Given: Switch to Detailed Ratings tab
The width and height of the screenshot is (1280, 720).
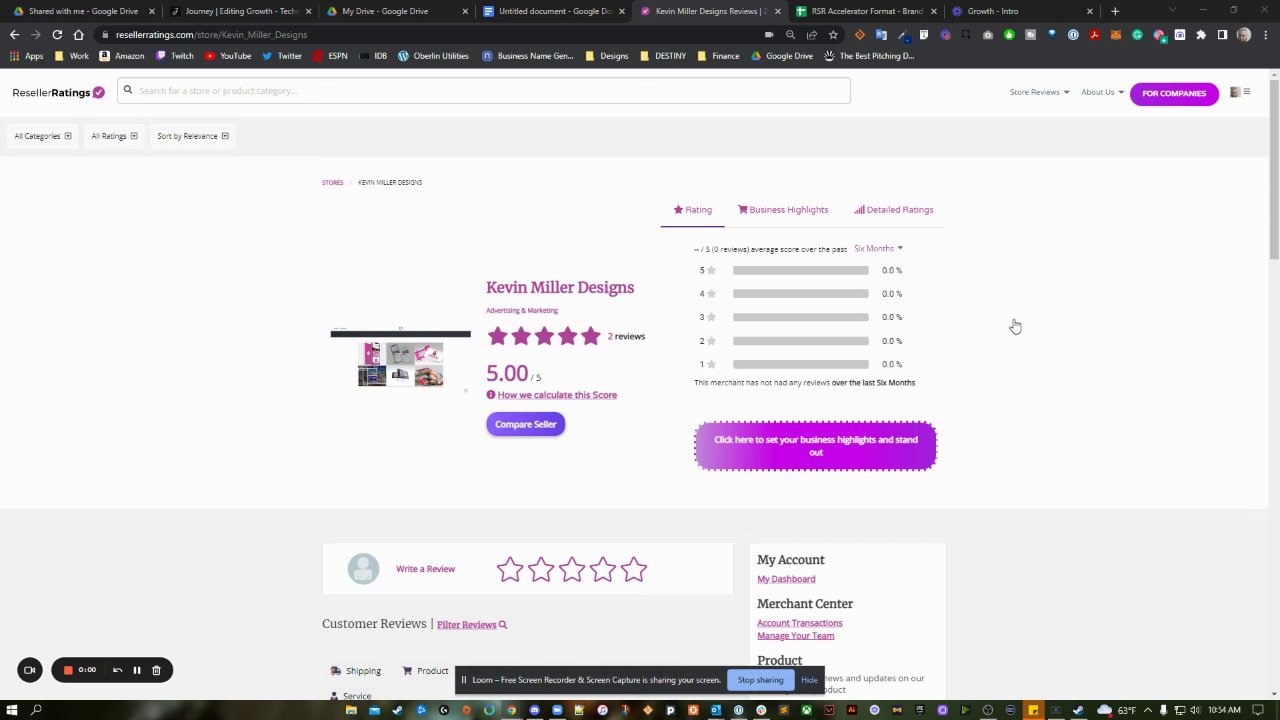Looking at the screenshot, I should (894, 210).
